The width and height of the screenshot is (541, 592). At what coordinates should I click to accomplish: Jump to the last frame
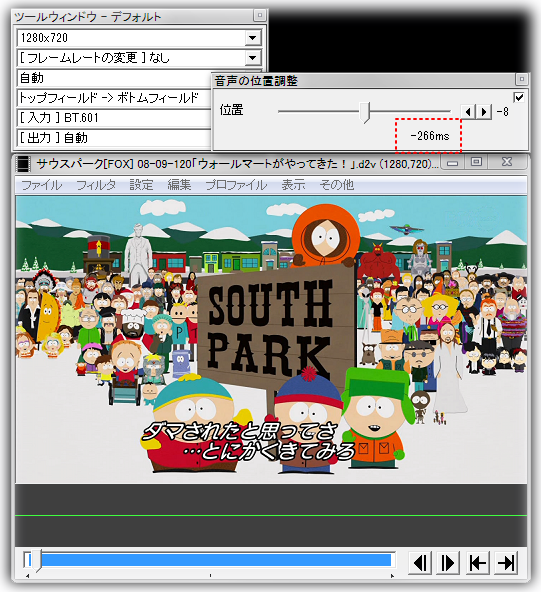[506, 563]
